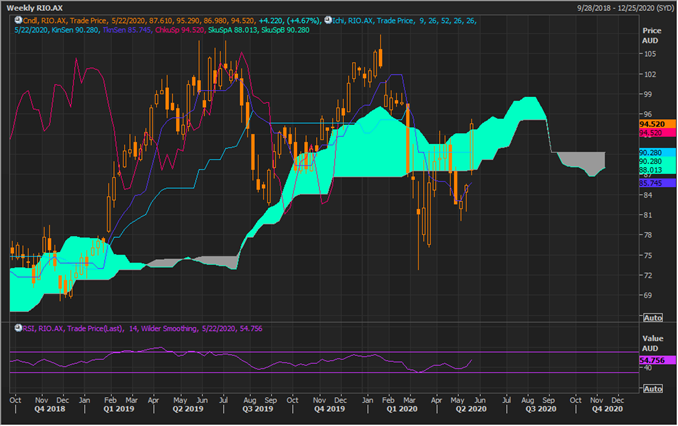Click the Q2 2019 quarter label
Image resolution: width=678 pixels, height=426 pixels.
188,409
